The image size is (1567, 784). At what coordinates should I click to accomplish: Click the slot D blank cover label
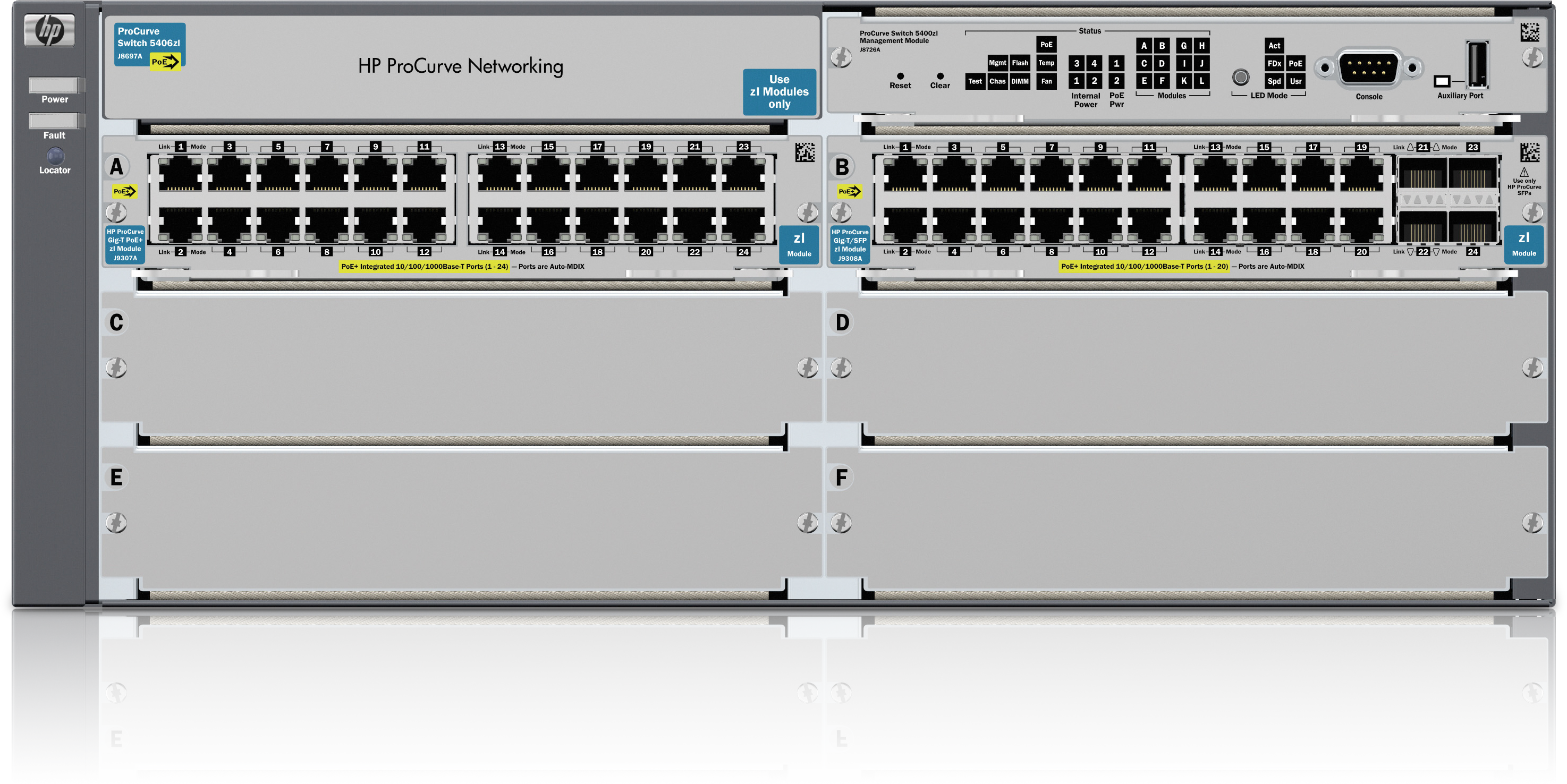point(842,322)
